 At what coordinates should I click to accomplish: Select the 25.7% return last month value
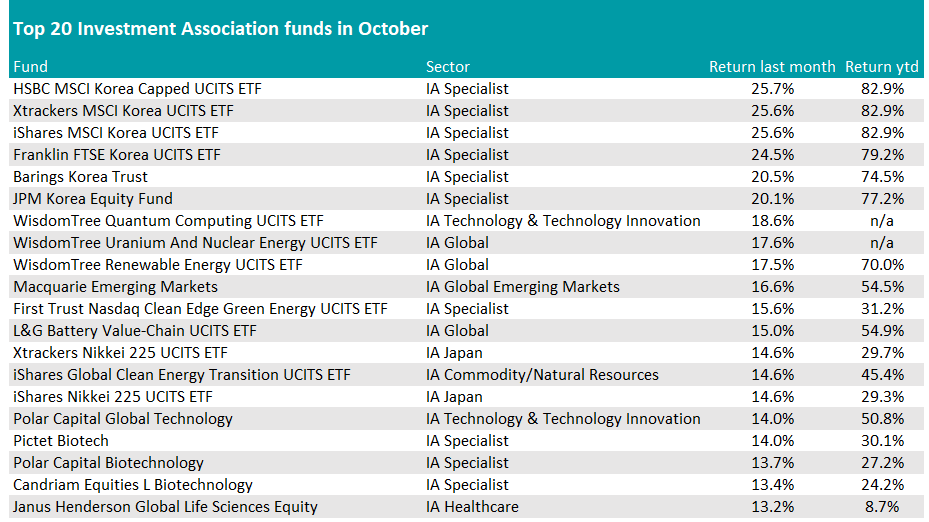point(772,89)
